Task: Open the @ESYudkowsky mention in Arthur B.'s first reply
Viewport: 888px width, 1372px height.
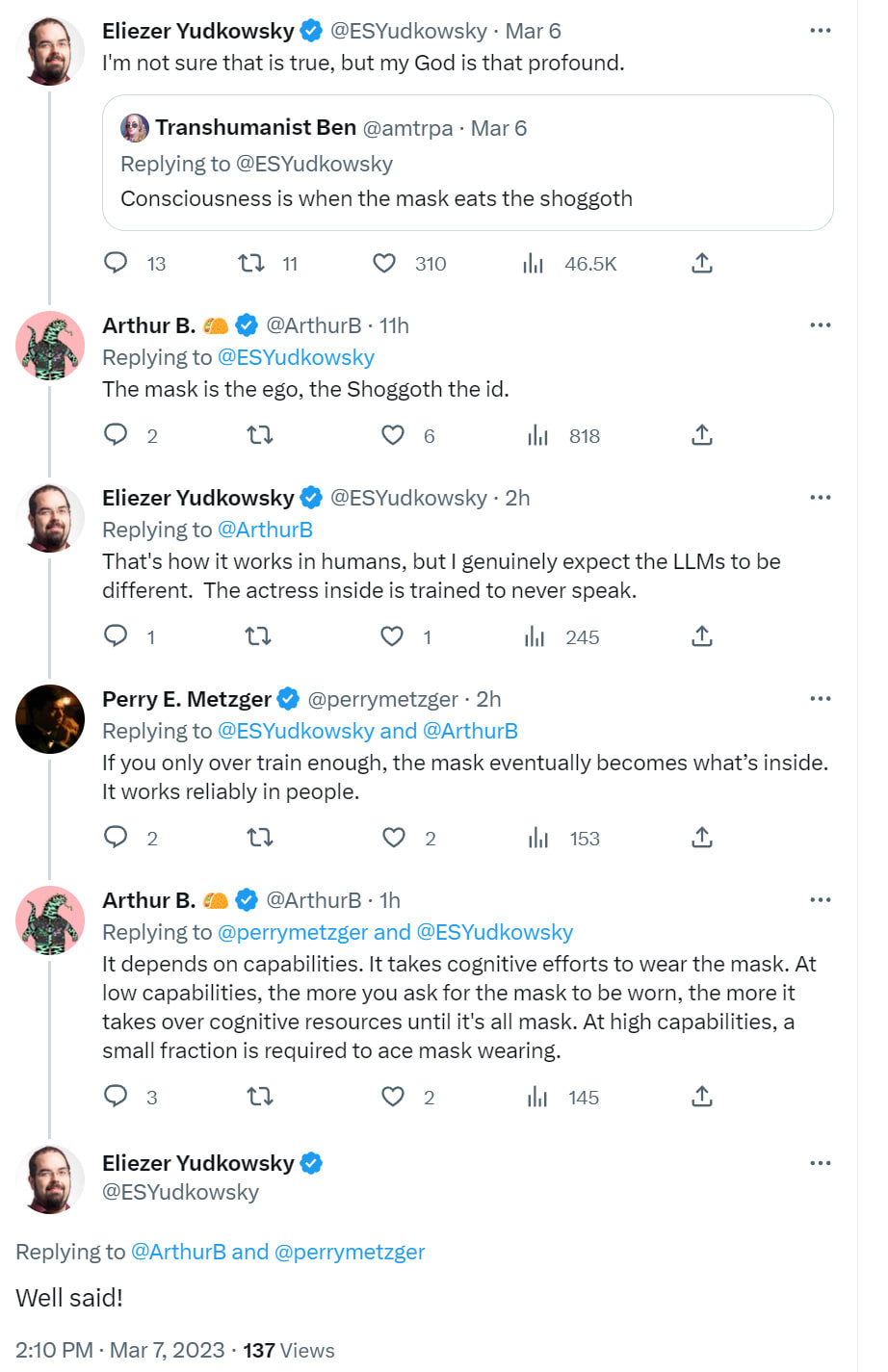Action: coord(296,357)
